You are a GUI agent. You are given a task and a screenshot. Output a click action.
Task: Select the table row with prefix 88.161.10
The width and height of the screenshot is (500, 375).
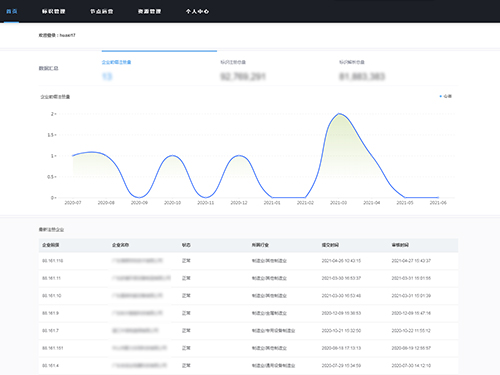click(x=248, y=296)
